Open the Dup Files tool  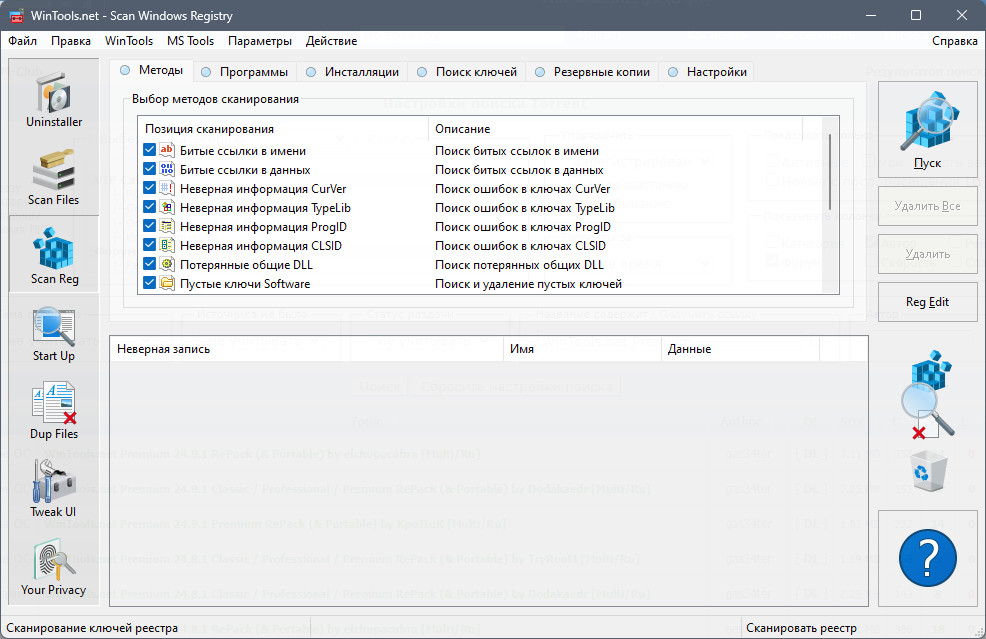(x=54, y=411)
